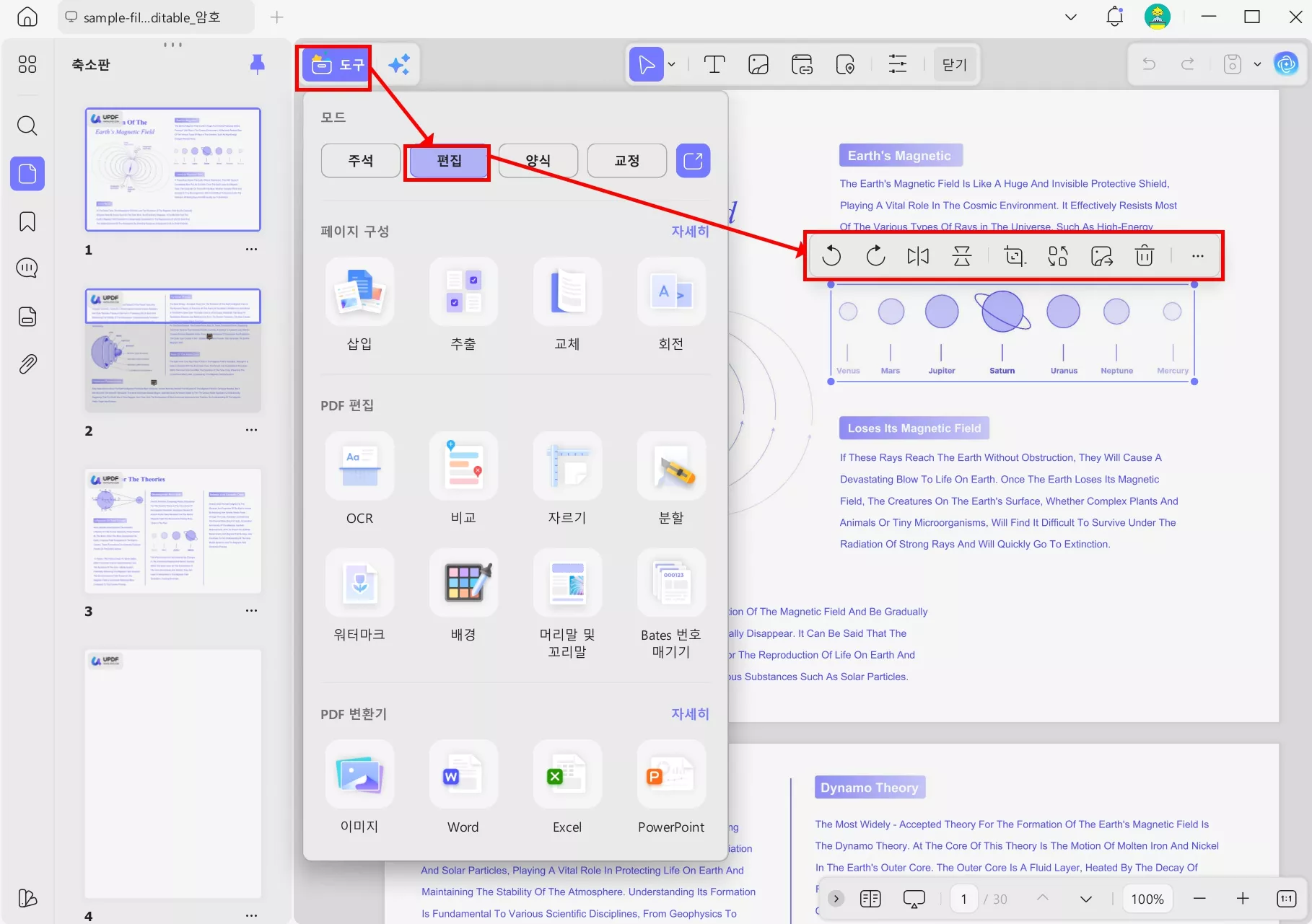This screenshot has height=924, width=1312.
Task: Select the sample-fil...ditable_암호 document tab
Action: point(155,17)
